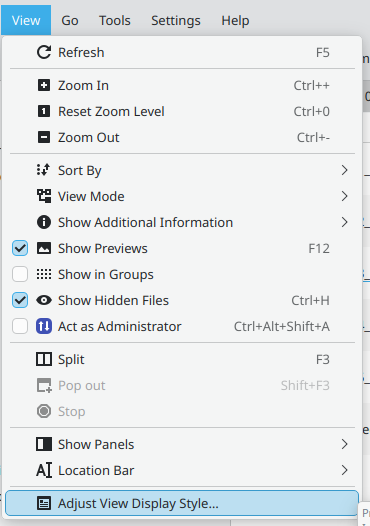Open the Show Panels submenu arrow

click(x=345, y=444)
